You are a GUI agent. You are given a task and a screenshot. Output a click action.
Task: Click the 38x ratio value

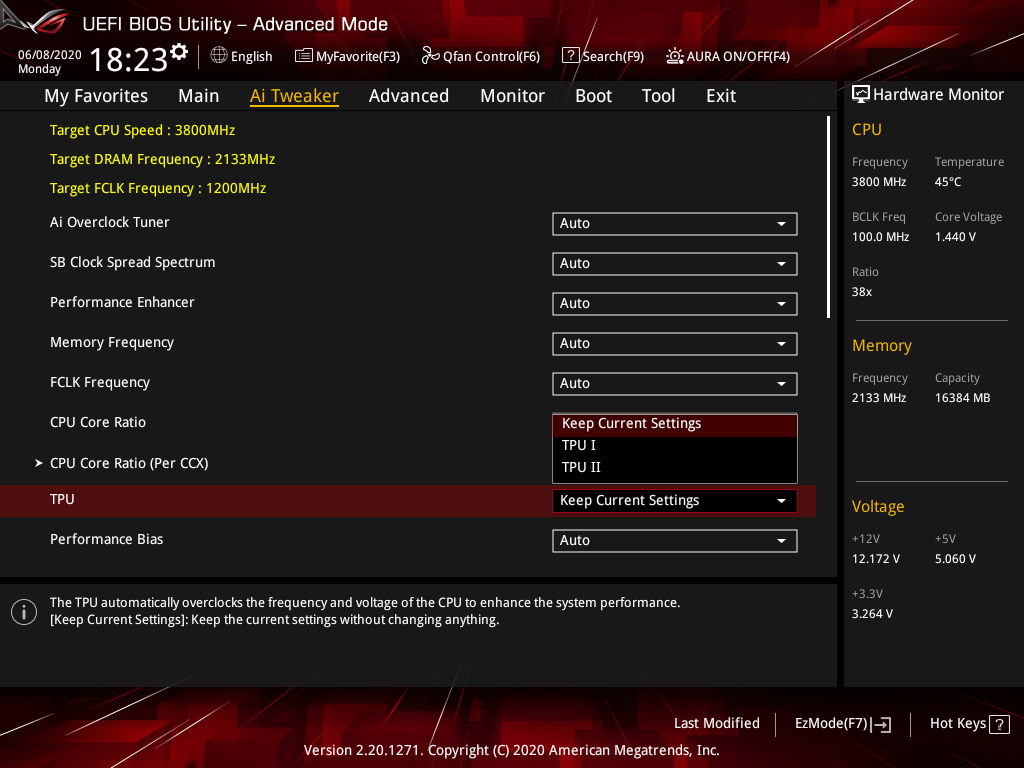click(862, 292)
